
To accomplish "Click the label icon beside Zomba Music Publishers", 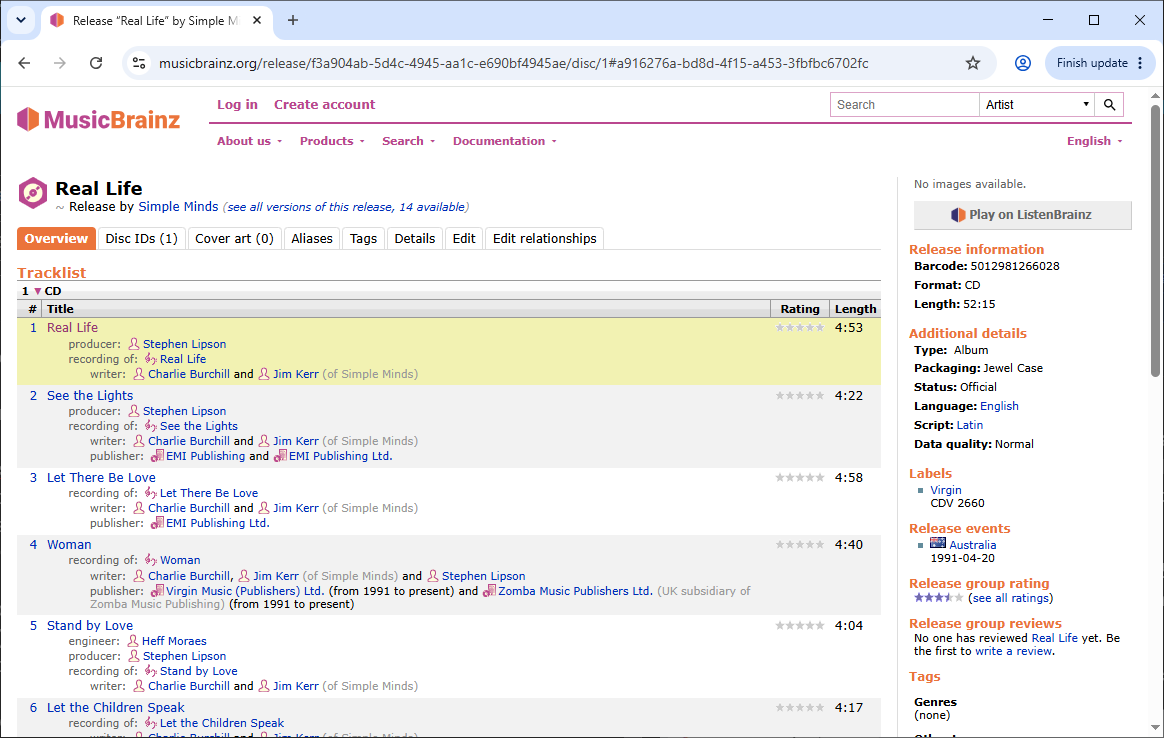I will [x=488, y=591].
